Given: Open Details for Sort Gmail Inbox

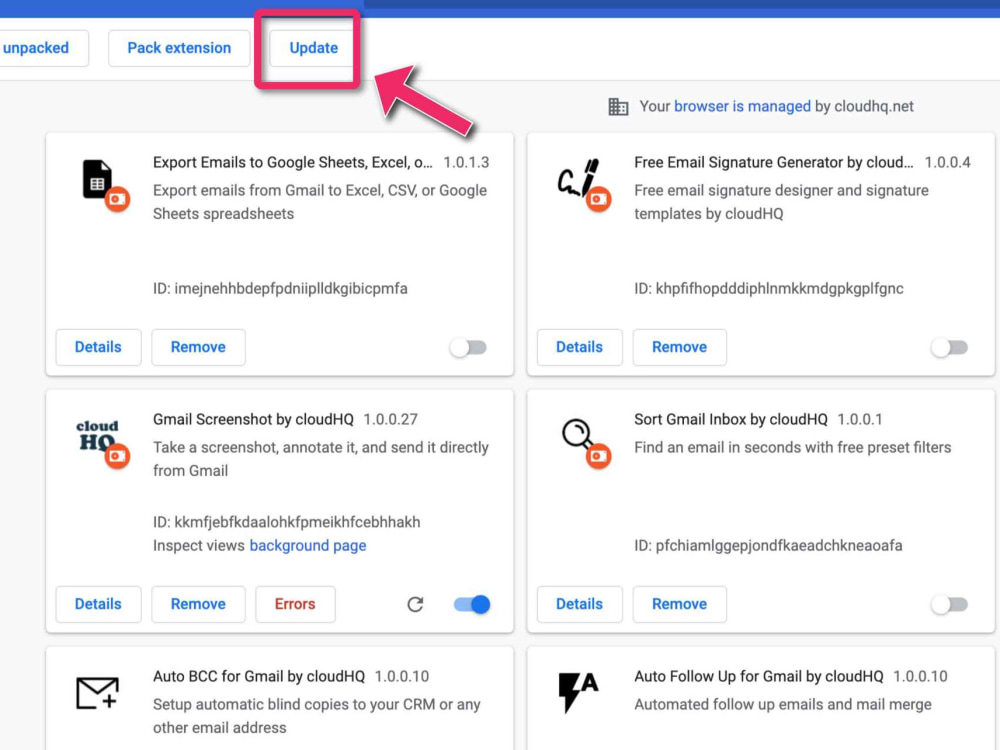Looking at the screenshot, I should (x=579, y=604).
